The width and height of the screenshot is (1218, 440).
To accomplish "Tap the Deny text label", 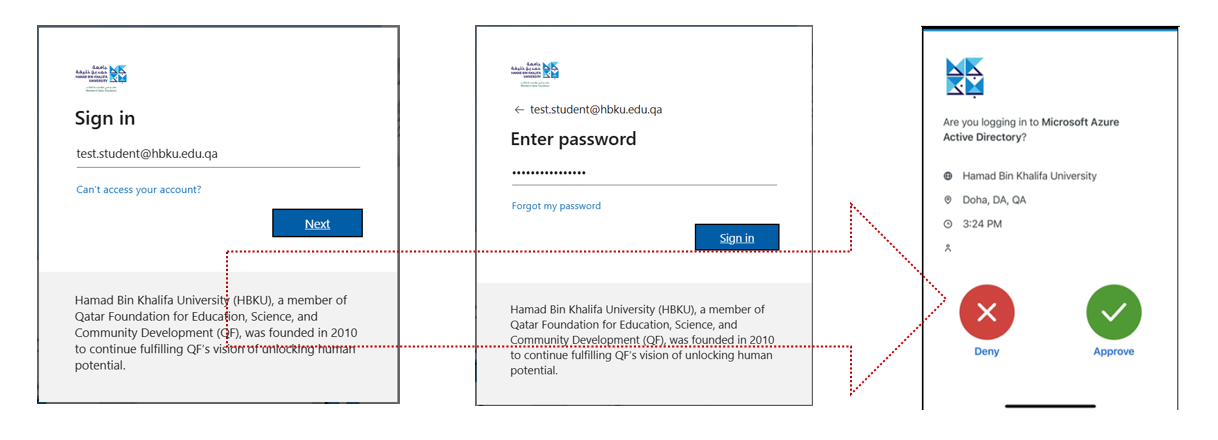I will point(987,352).
